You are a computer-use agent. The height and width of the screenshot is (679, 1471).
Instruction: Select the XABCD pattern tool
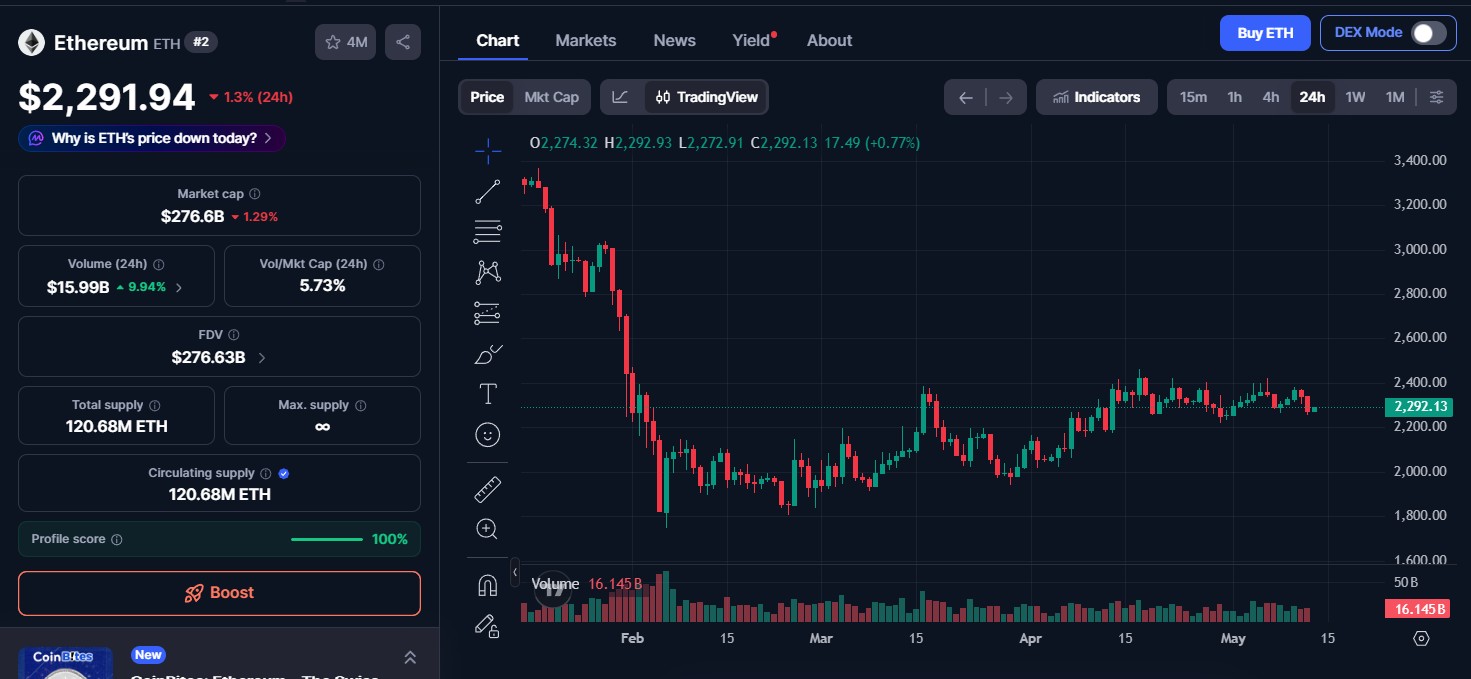tap(488, 272)
